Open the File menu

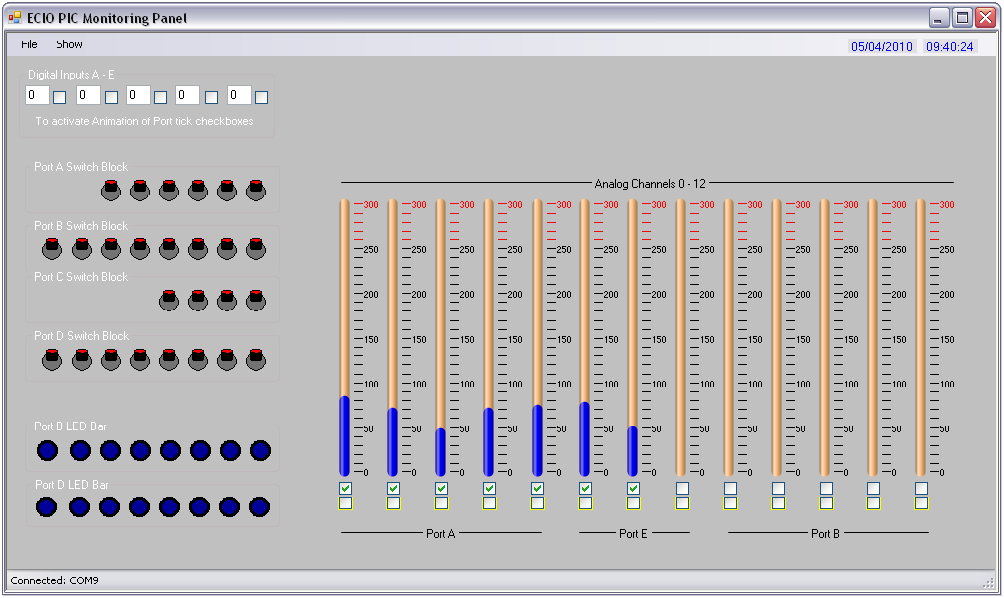29,44
